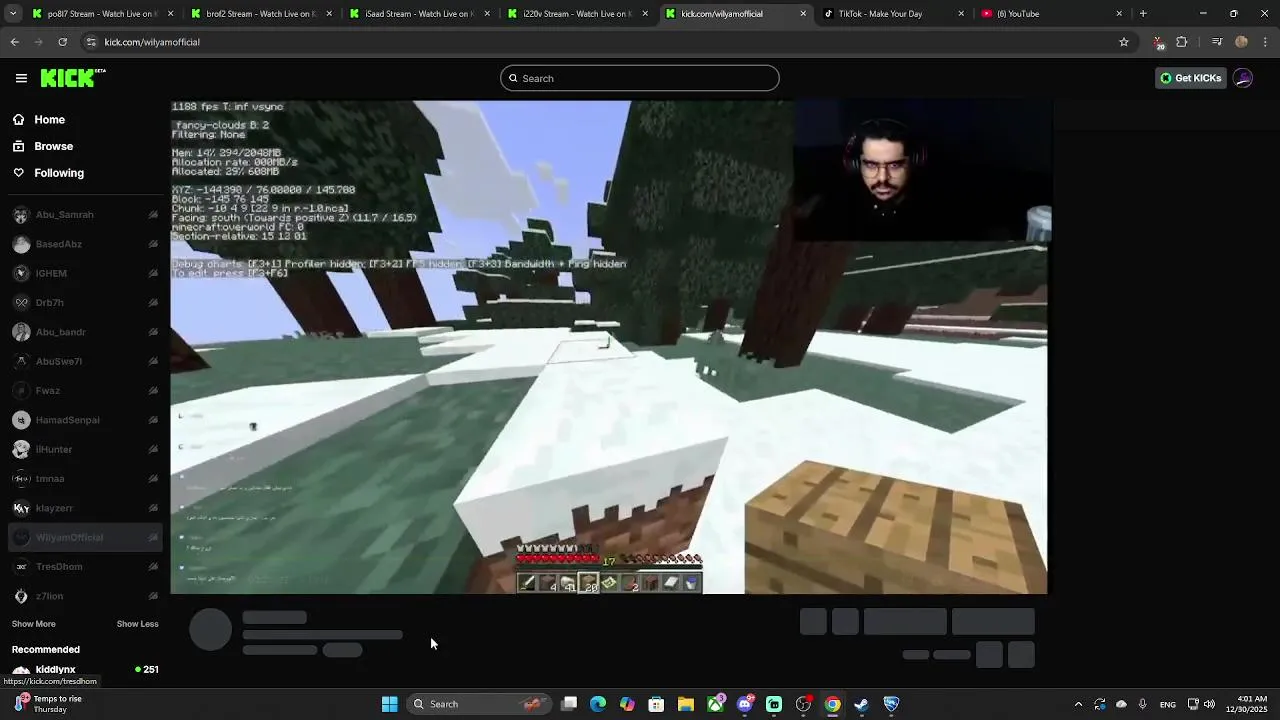Click the Windows taskbar Search box
The width and height of the screenshot is (1280, 720).
479,704
